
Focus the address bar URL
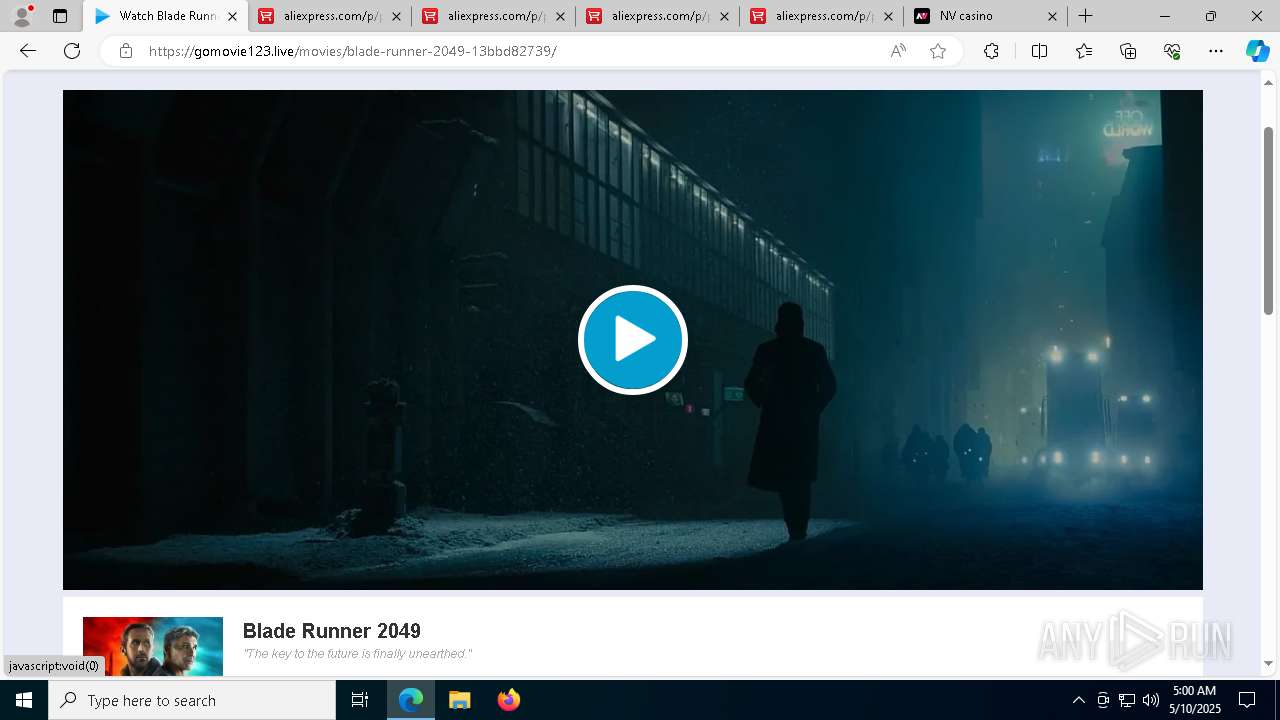pos(352,51)
